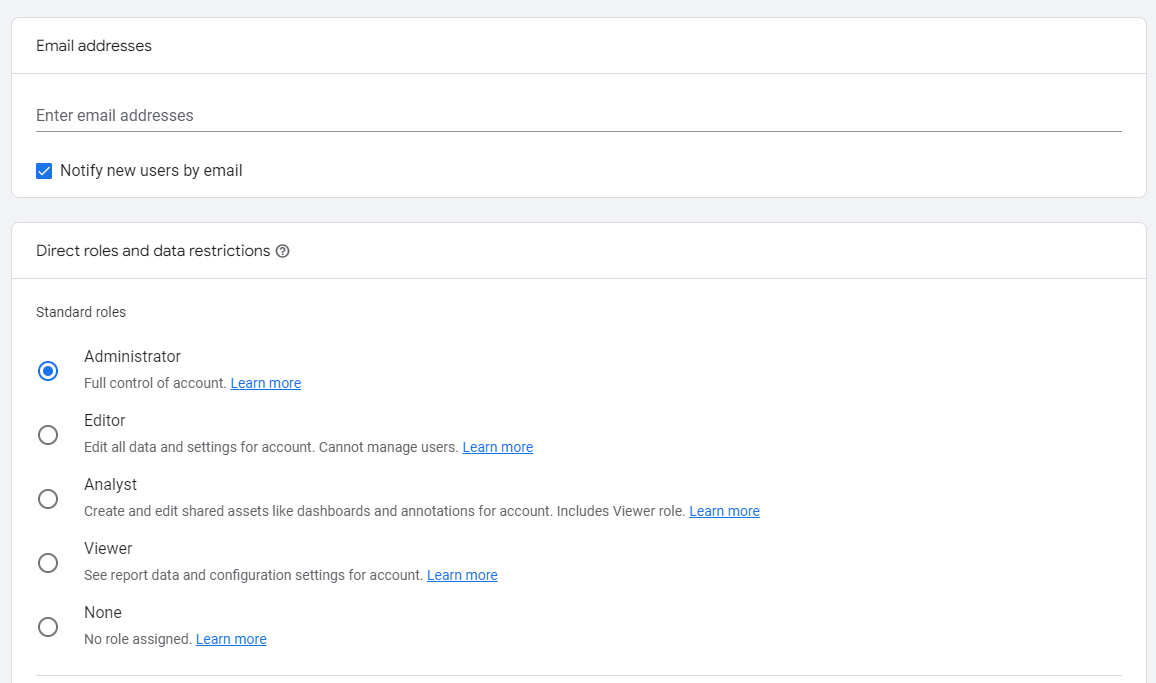The image size is (1156, 683).
Task: Select the Editor role radio button
Action: [x=48, y=435]
